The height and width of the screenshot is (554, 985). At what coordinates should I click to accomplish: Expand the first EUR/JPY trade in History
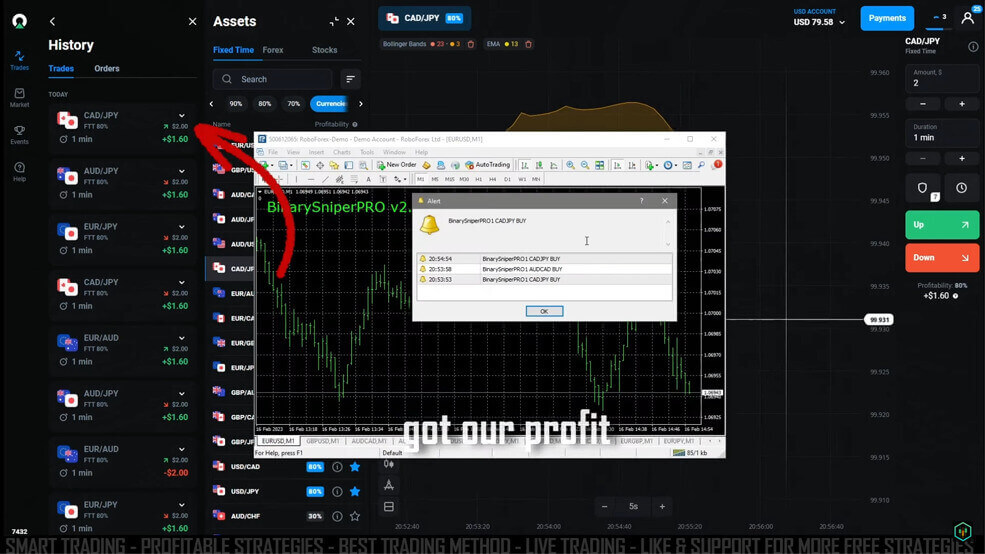[182, 227]
